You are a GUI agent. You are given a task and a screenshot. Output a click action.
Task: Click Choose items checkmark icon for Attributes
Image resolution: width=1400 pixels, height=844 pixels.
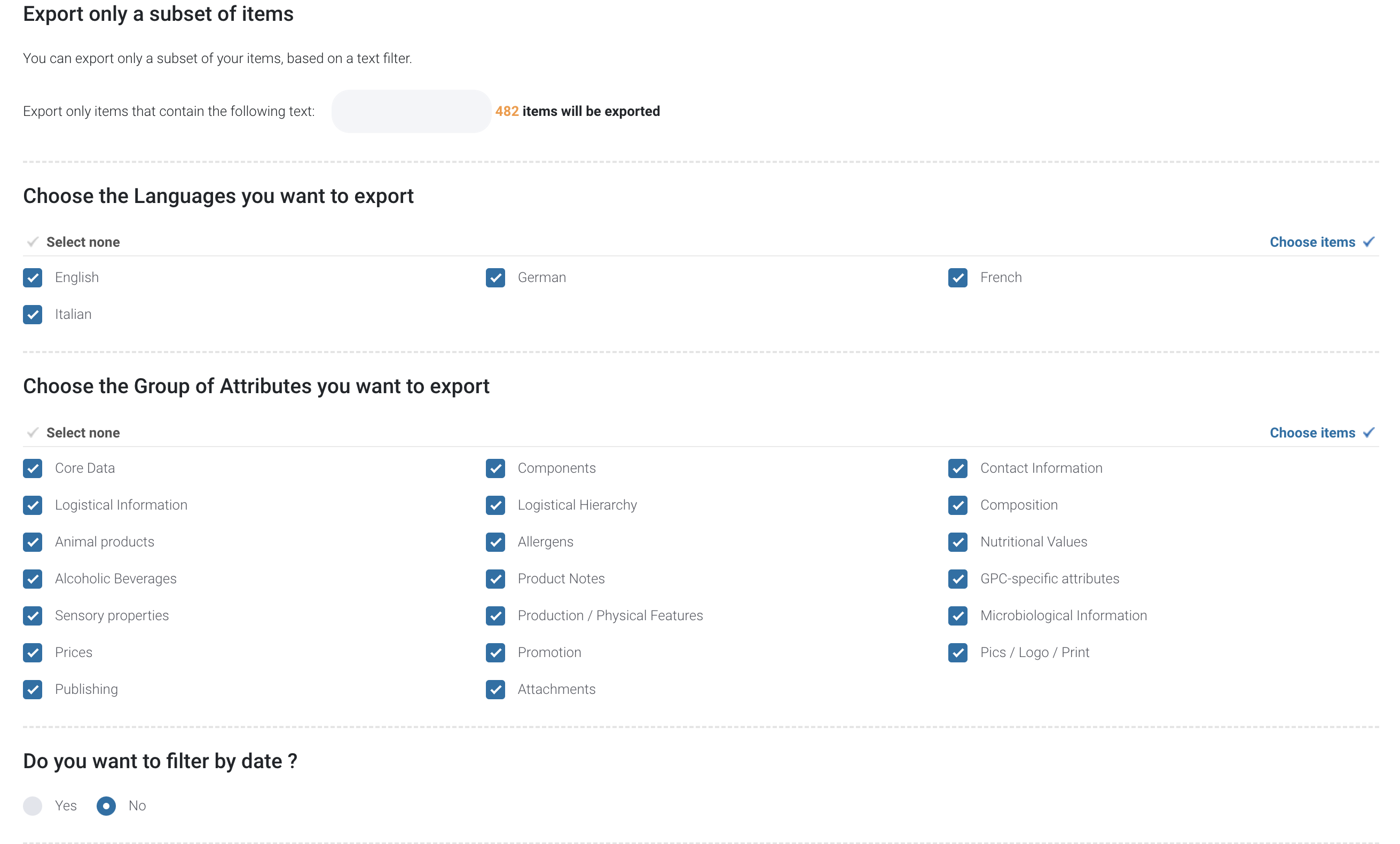pyautogui.click(x=1368, y=433)
